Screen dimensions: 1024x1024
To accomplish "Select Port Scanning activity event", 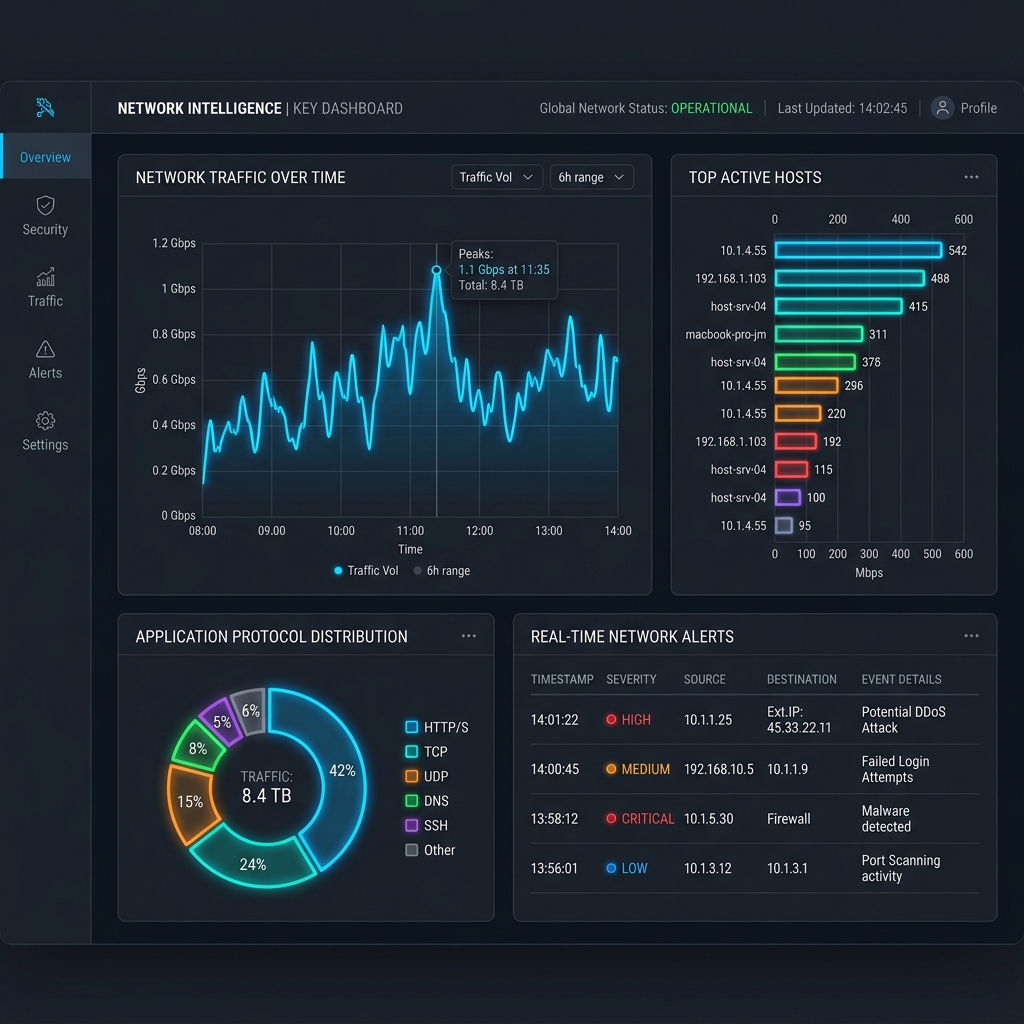I will pyautogui.click(x=901, y=869).
